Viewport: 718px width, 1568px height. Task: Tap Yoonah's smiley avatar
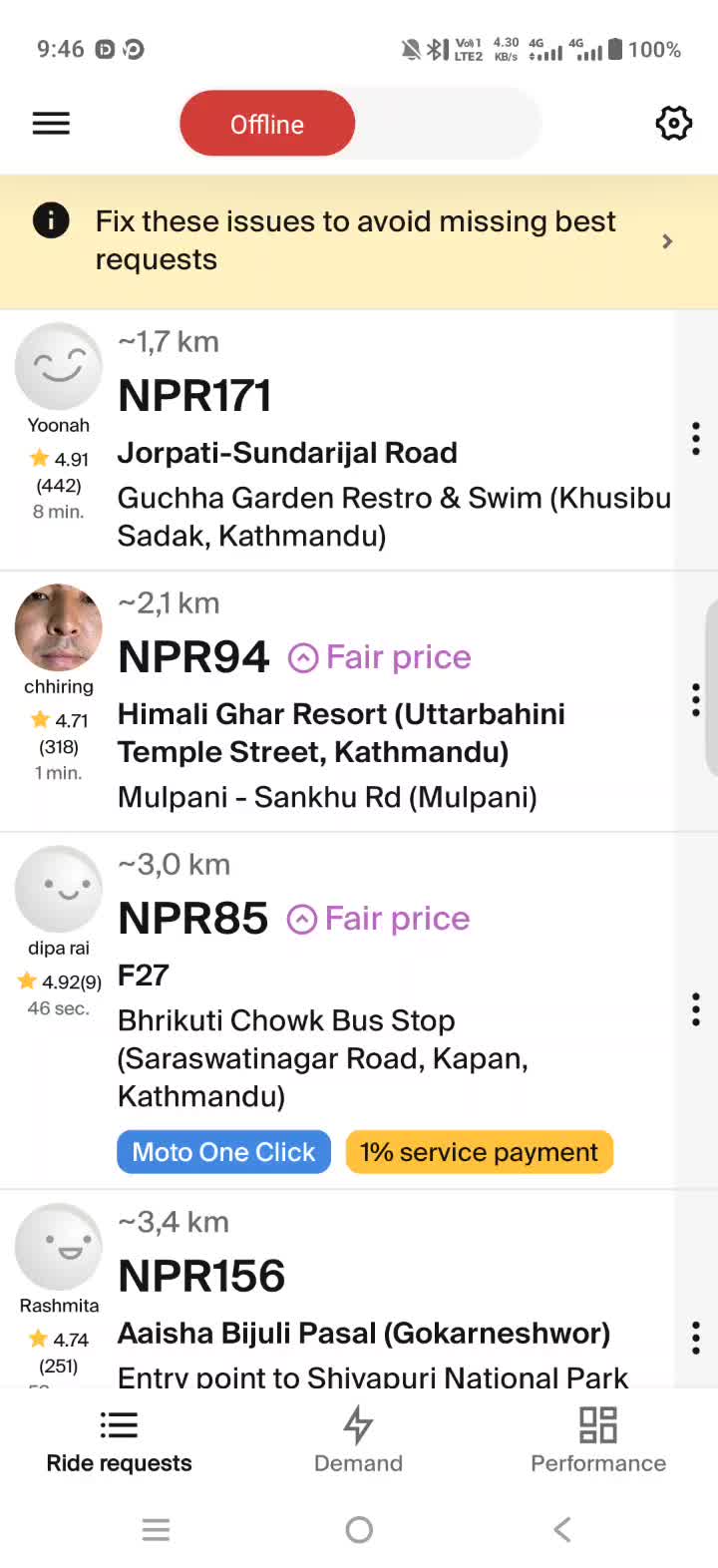pos(59,366)
